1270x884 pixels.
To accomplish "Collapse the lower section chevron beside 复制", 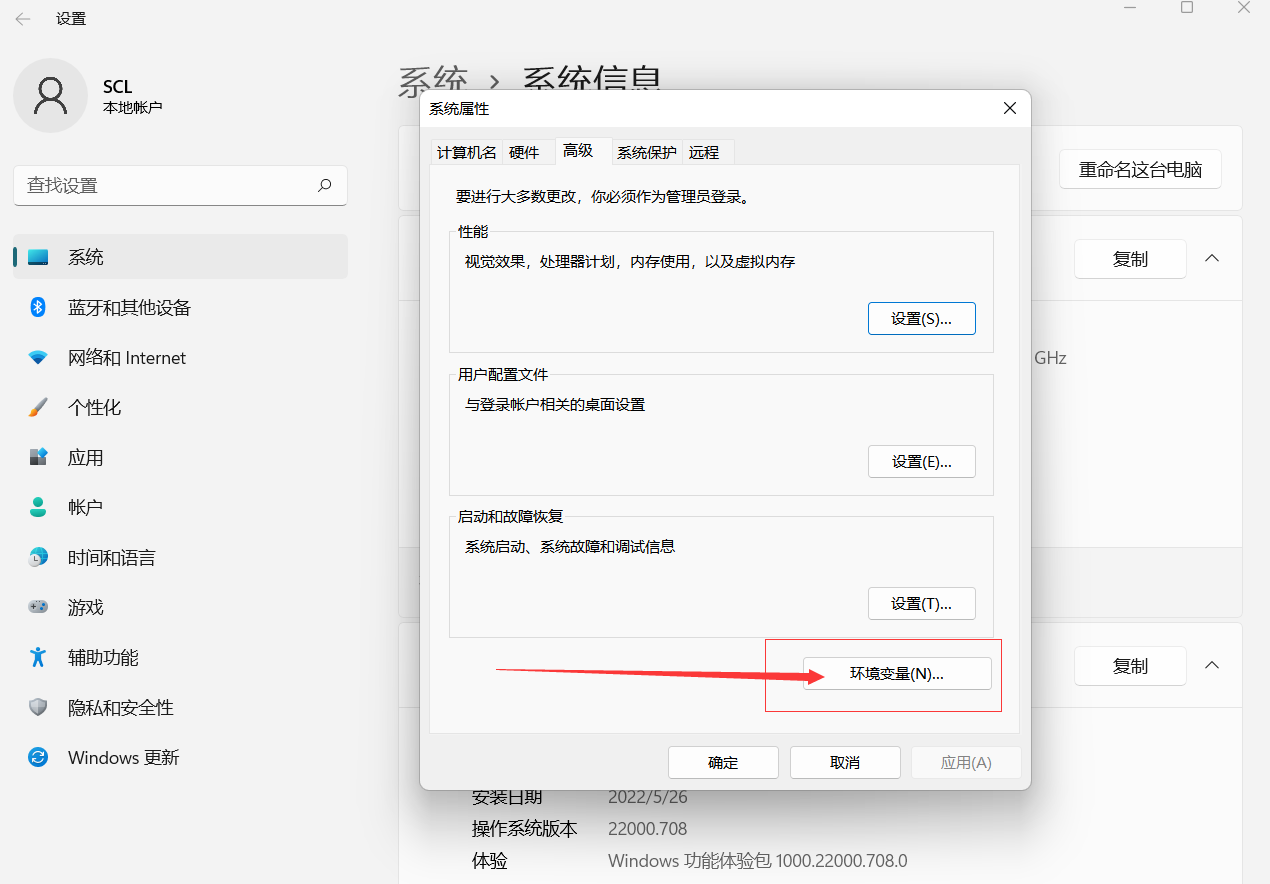I will [x=1212, y=665].
